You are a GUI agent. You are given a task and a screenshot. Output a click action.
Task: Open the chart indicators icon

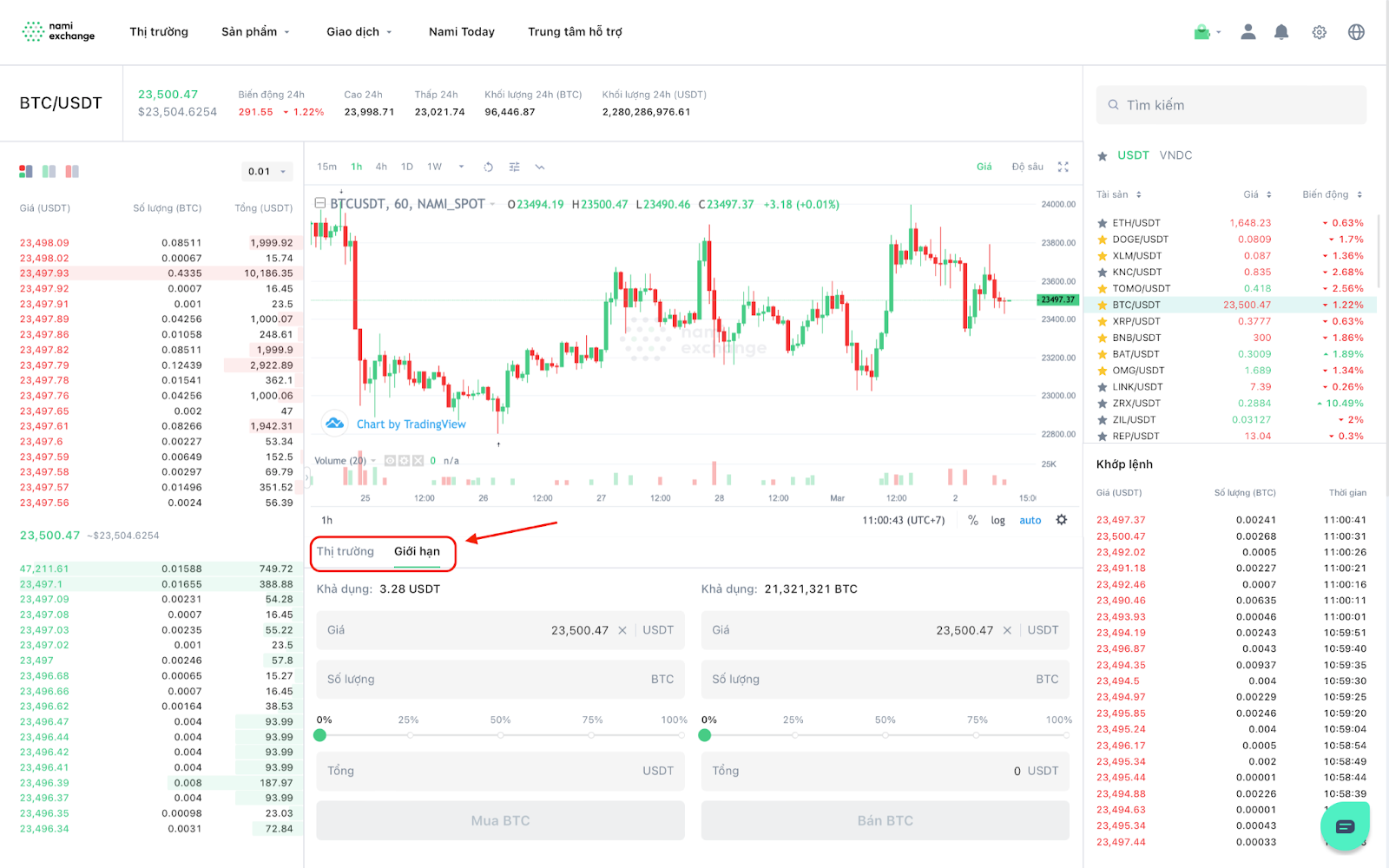(540, 167)
